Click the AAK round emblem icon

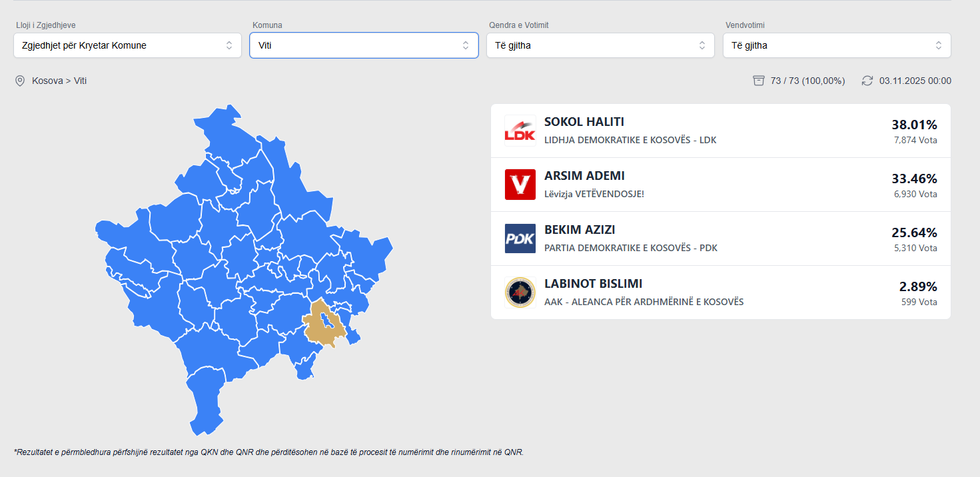click(520, 292)
